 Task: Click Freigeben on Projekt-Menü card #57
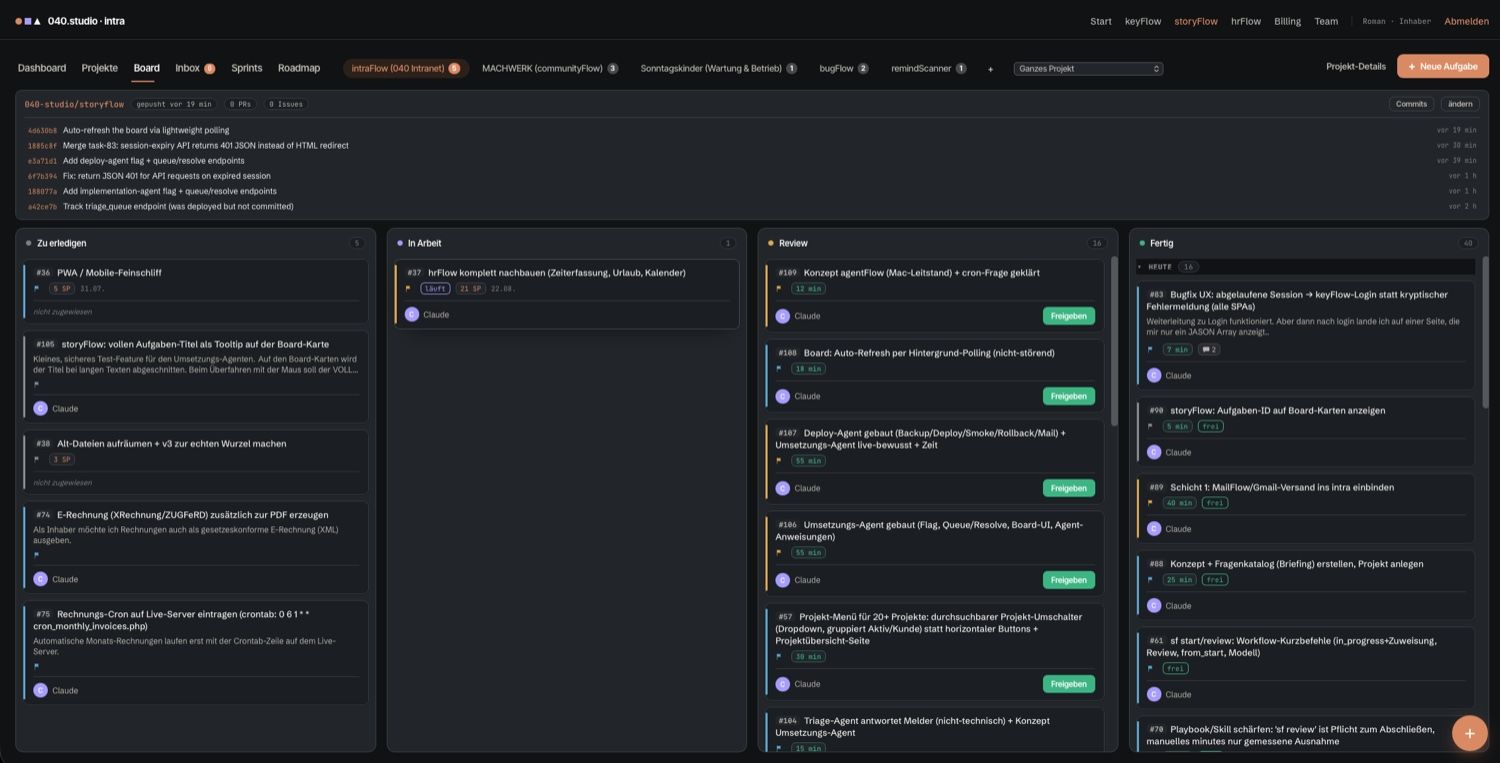1068,684
